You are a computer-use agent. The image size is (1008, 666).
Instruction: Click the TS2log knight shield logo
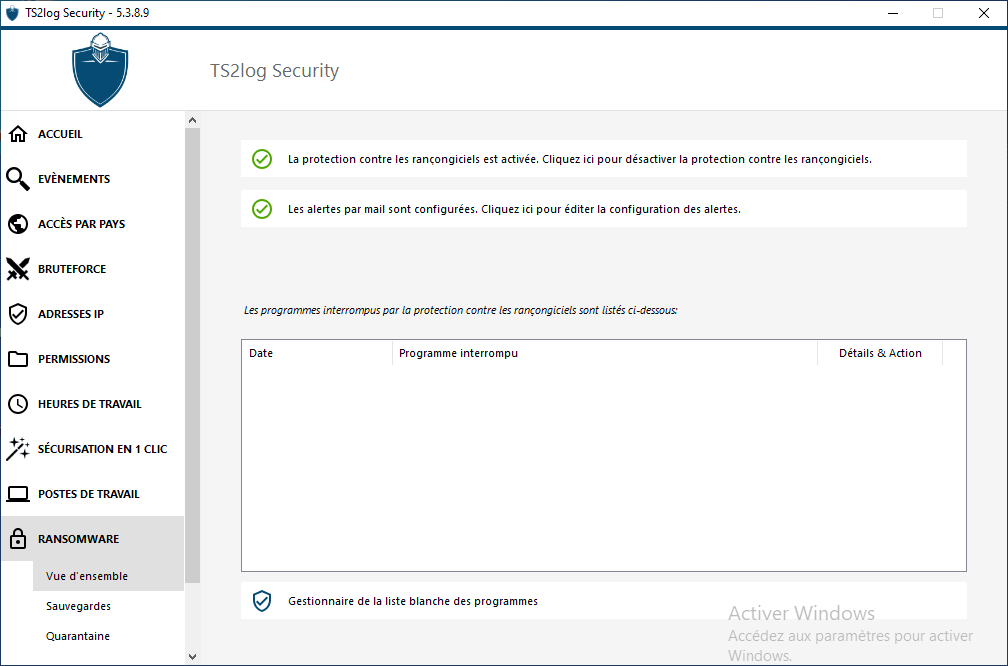pos(100,70)
